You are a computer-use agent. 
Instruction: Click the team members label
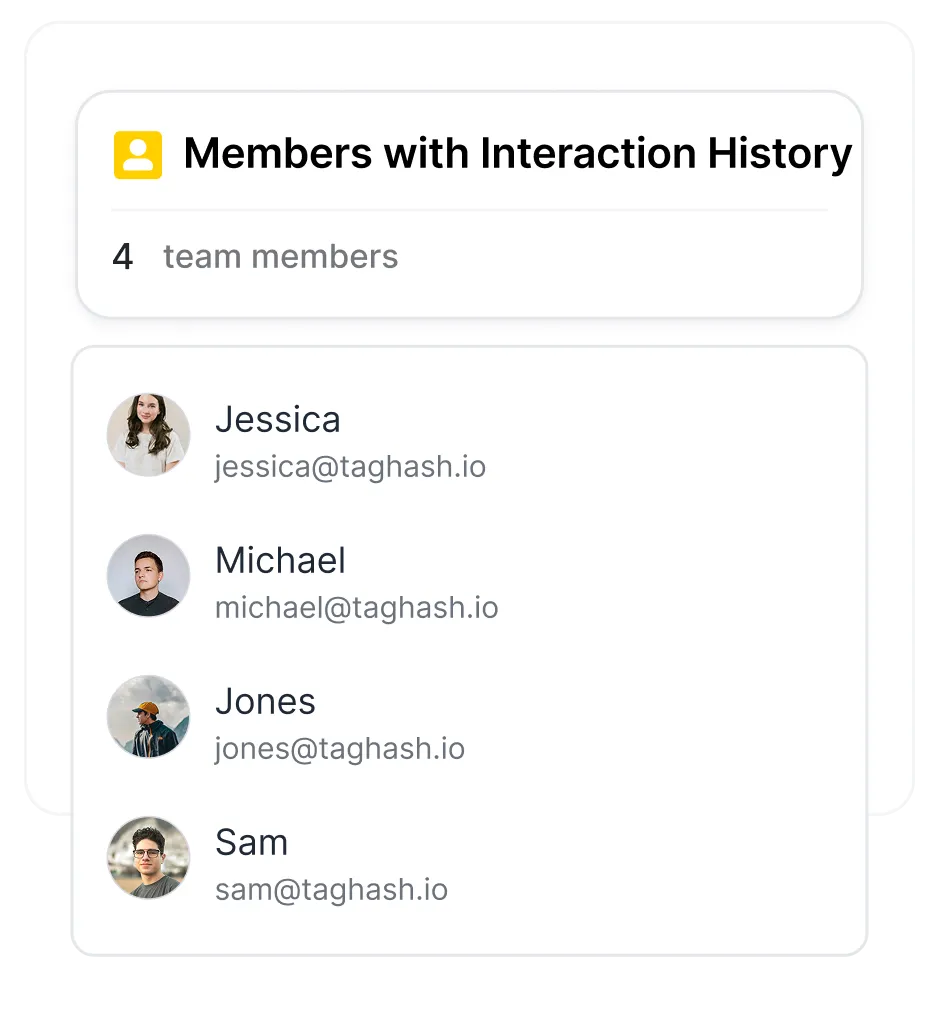click(x=281, y=257)
